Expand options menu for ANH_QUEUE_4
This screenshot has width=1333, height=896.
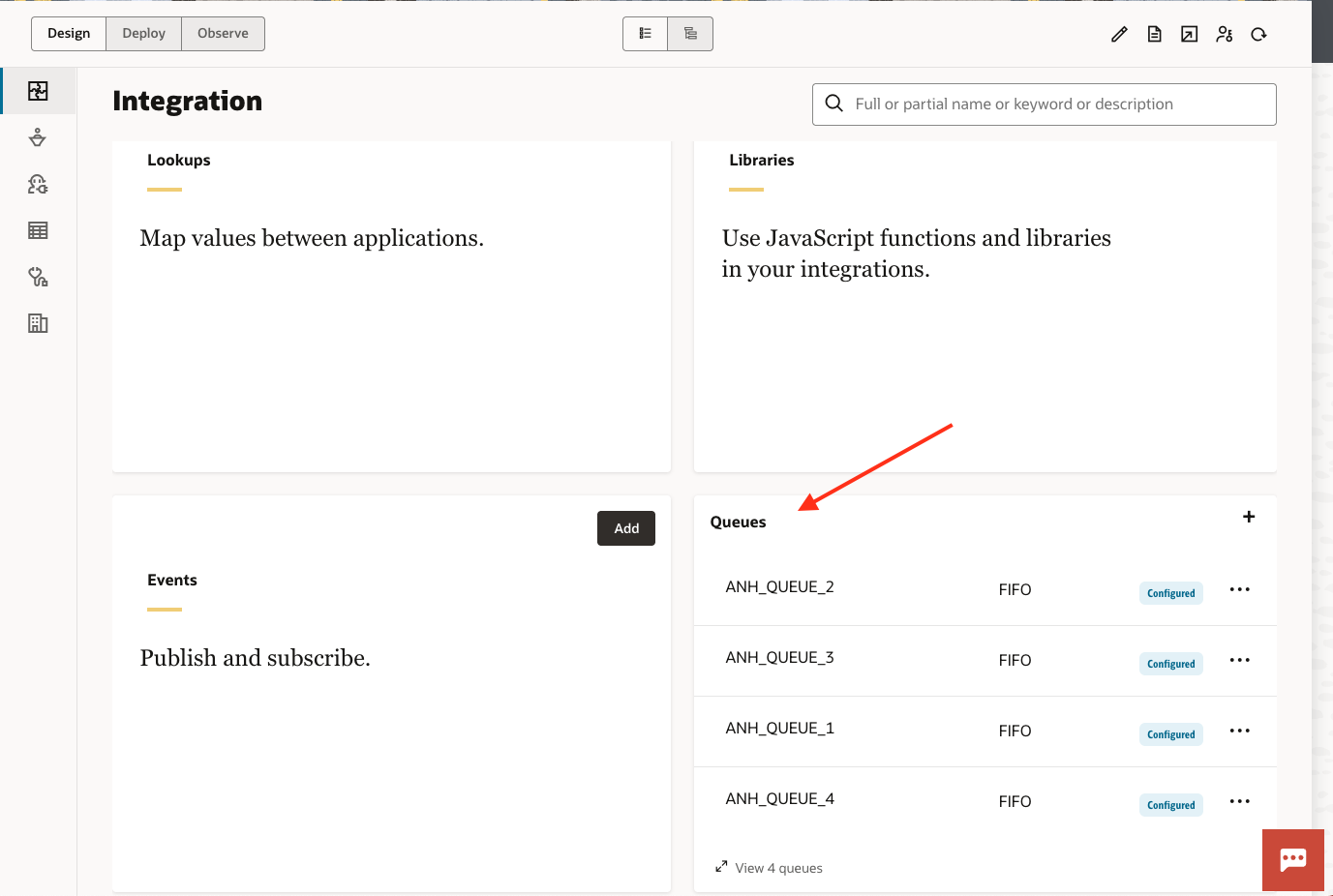pos(1239,801)
